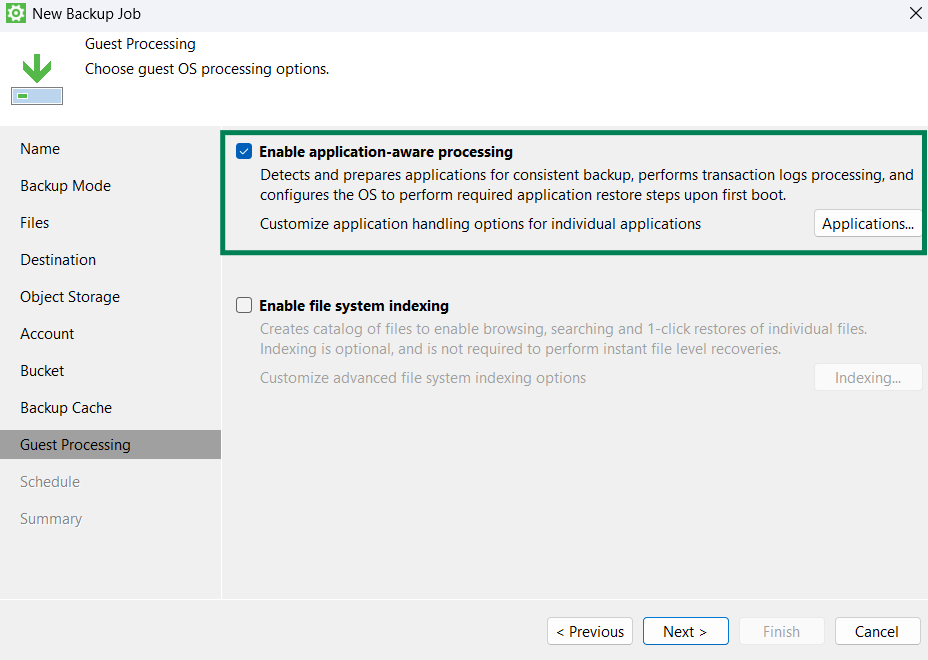
Task: Open the Applications... settings button
Action: pyautogui.click(x=867, y=224)
